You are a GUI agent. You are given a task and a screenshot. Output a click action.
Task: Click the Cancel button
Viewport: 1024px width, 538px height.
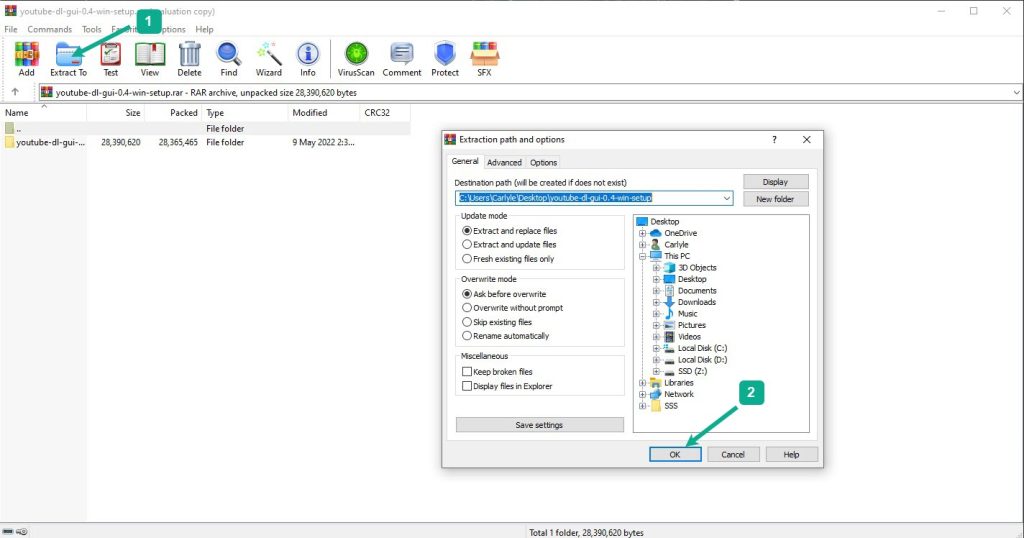click(733, 454)
